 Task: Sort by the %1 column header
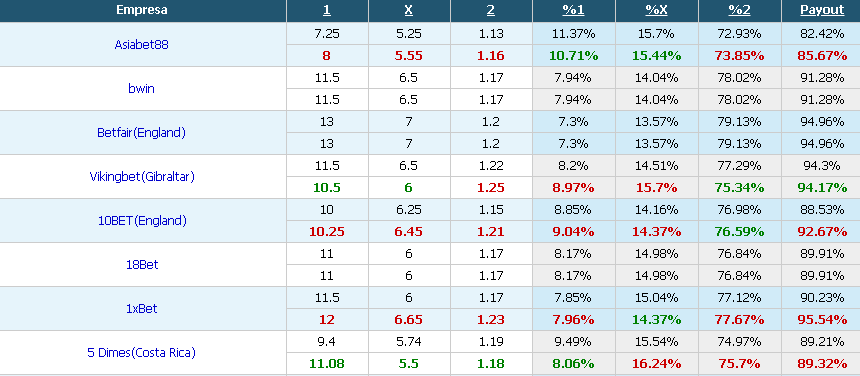click(x=573, y=10)
